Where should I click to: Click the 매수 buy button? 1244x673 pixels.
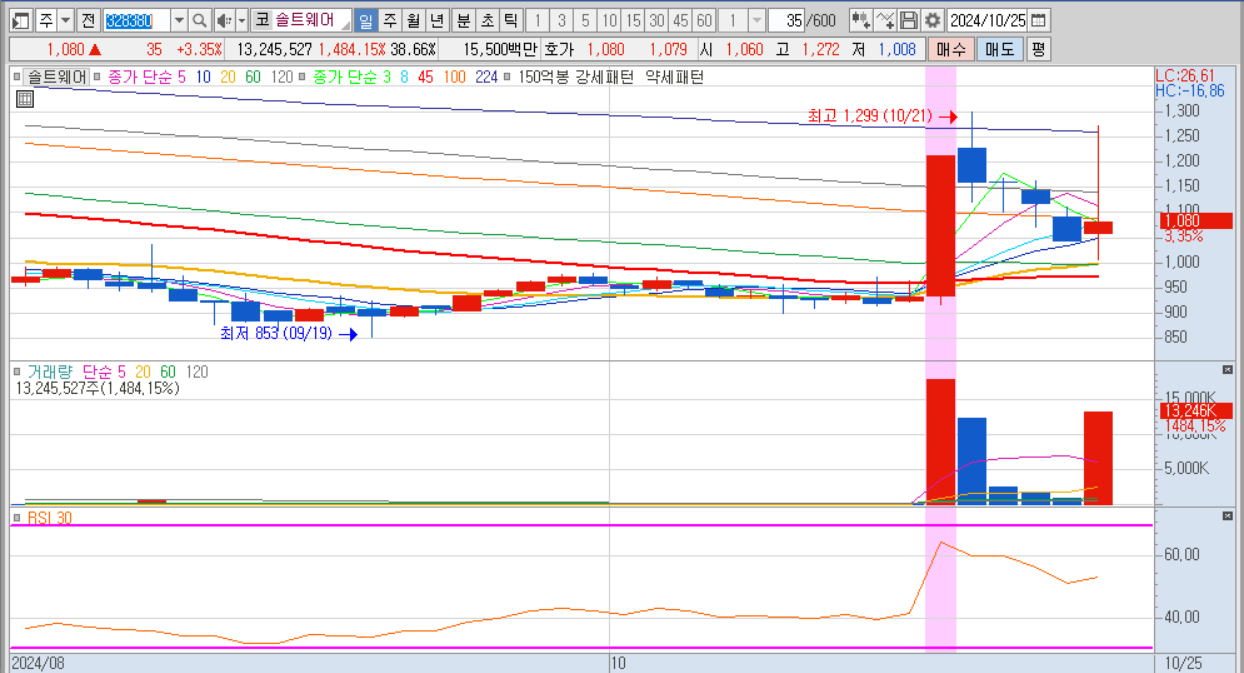pyautogui.click(x=950, y=49)
